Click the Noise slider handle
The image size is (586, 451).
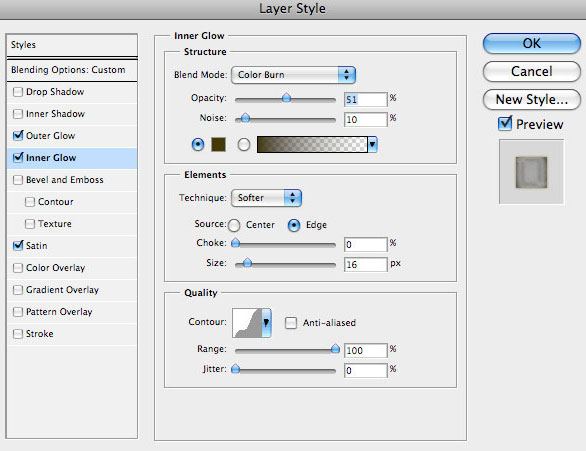[245, 118]
